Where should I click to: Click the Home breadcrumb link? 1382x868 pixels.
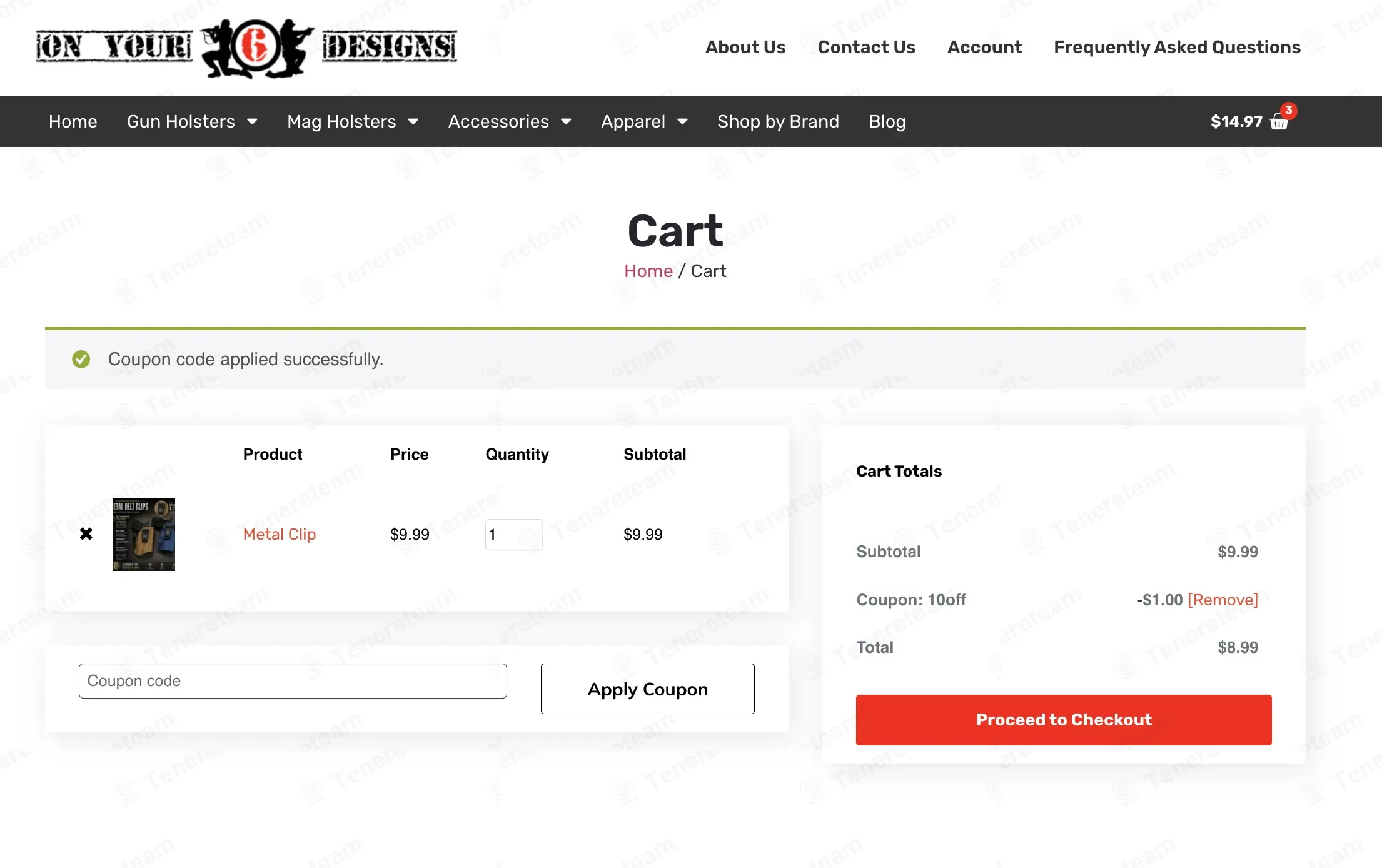(x=648, y=271)
